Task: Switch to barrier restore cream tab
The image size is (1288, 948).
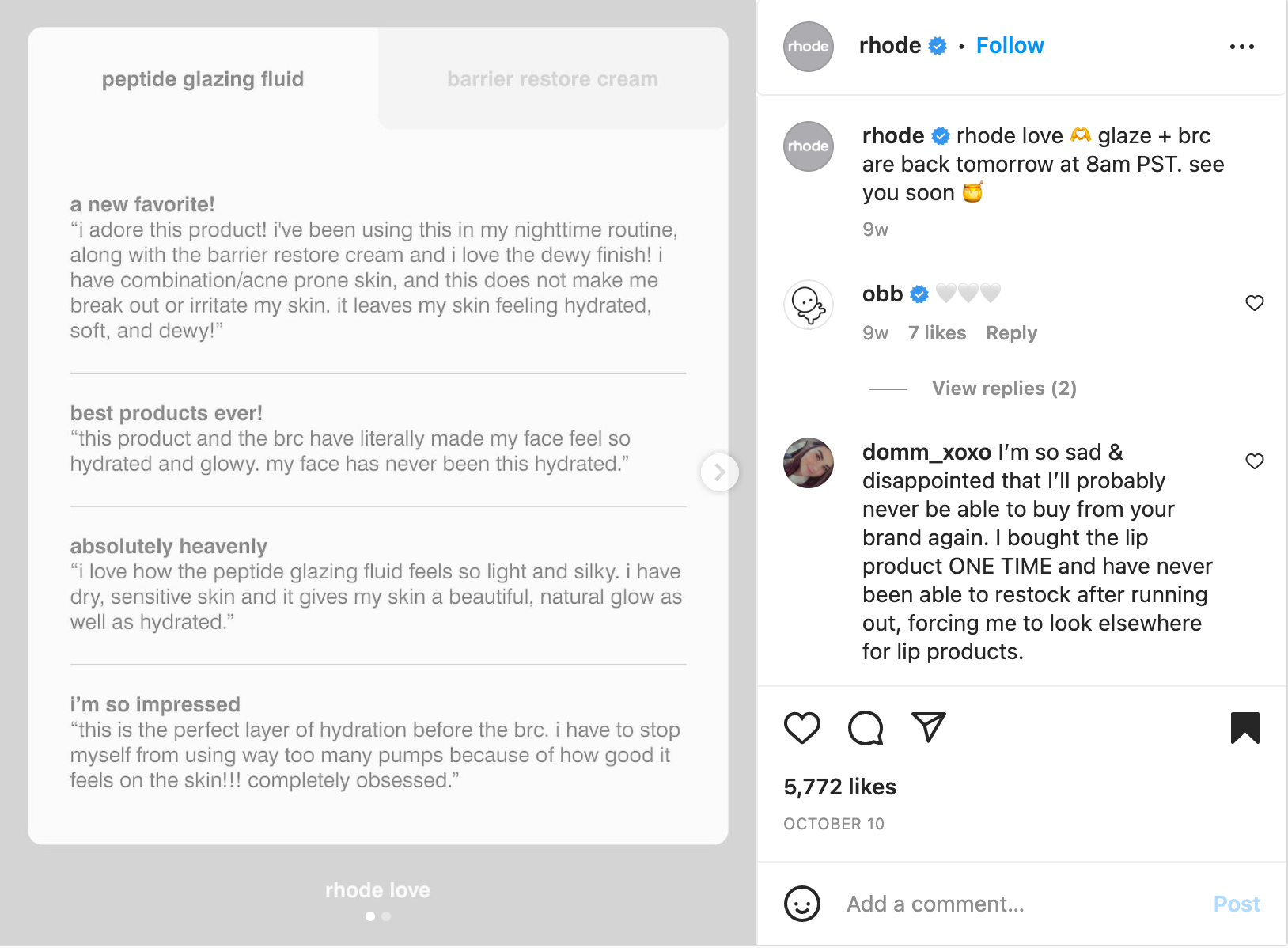Action: pyautogui.click(x=552, y=79)
